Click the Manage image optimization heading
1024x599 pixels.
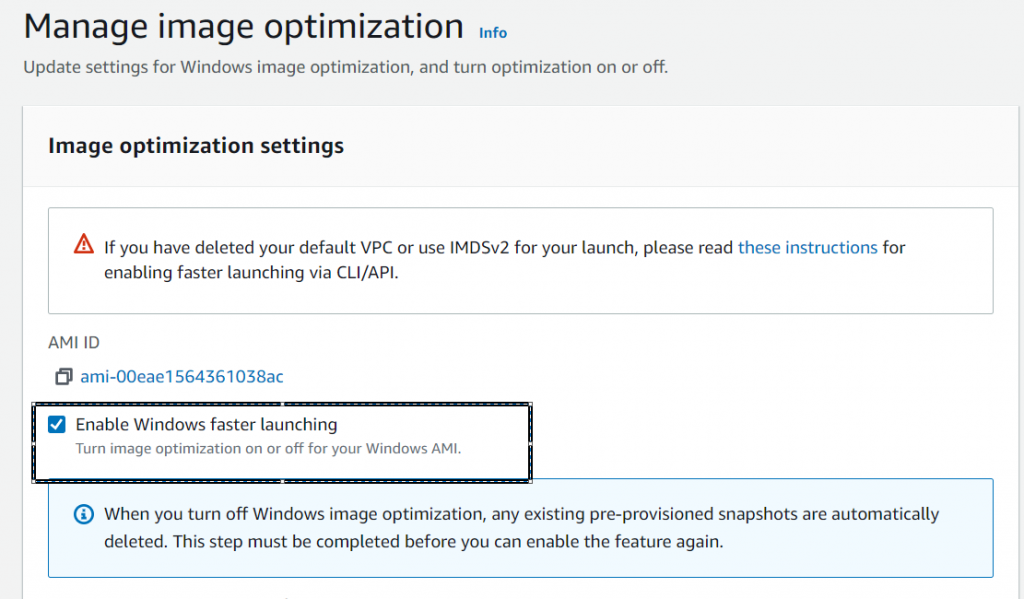pyautogui.click(x=243, y=26)
